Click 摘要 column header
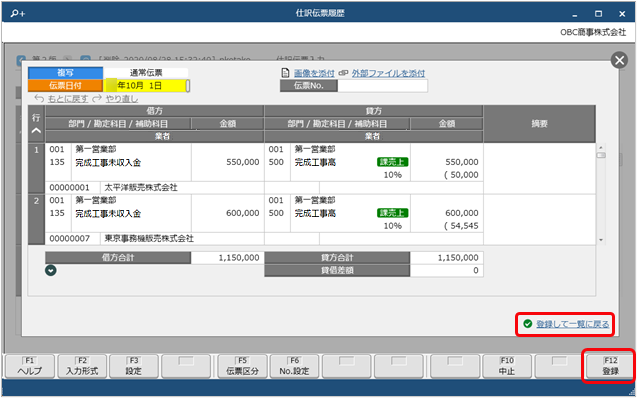637x398 pixels. [539, 124]
